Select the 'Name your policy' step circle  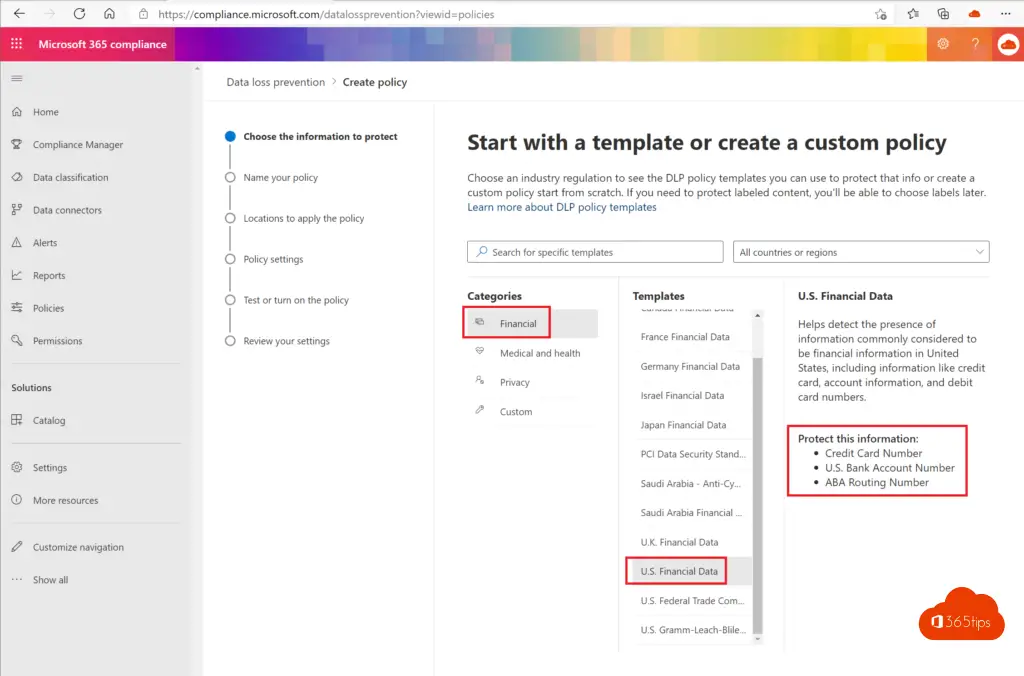[230, 178]
